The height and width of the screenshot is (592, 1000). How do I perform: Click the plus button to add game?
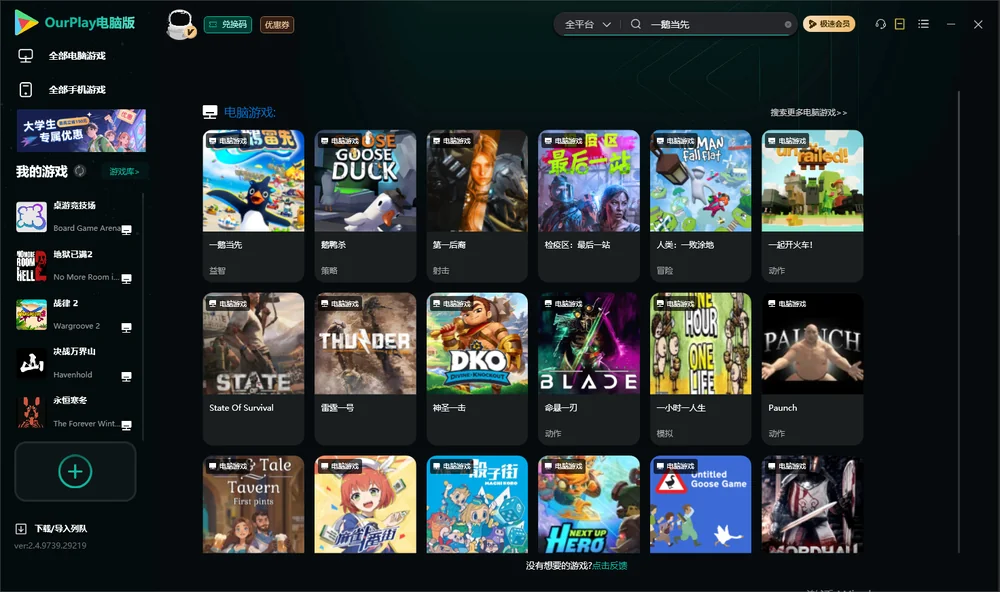[x=75, y=471]
